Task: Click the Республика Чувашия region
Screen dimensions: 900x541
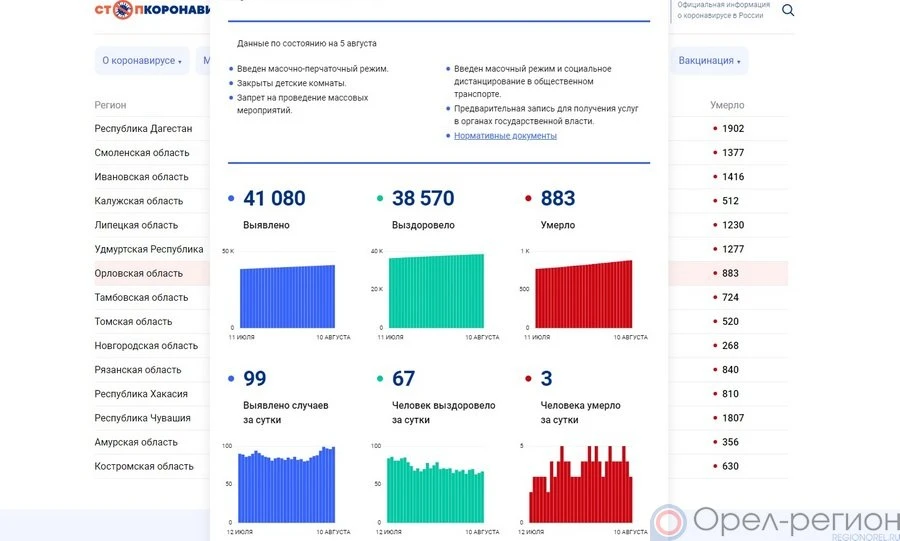Action: tap(143, 418)
